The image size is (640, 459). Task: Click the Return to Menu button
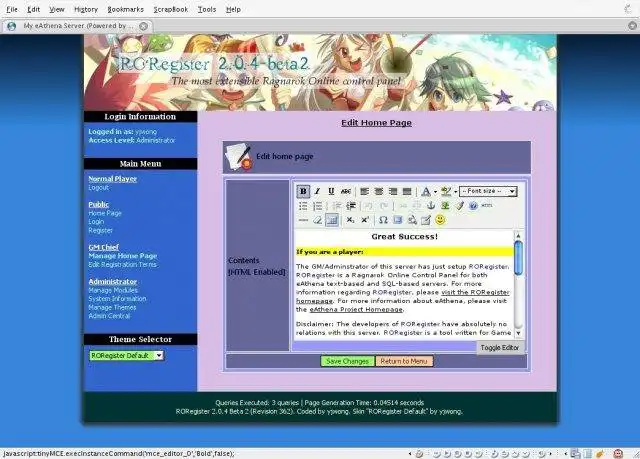tap(404, 361)
